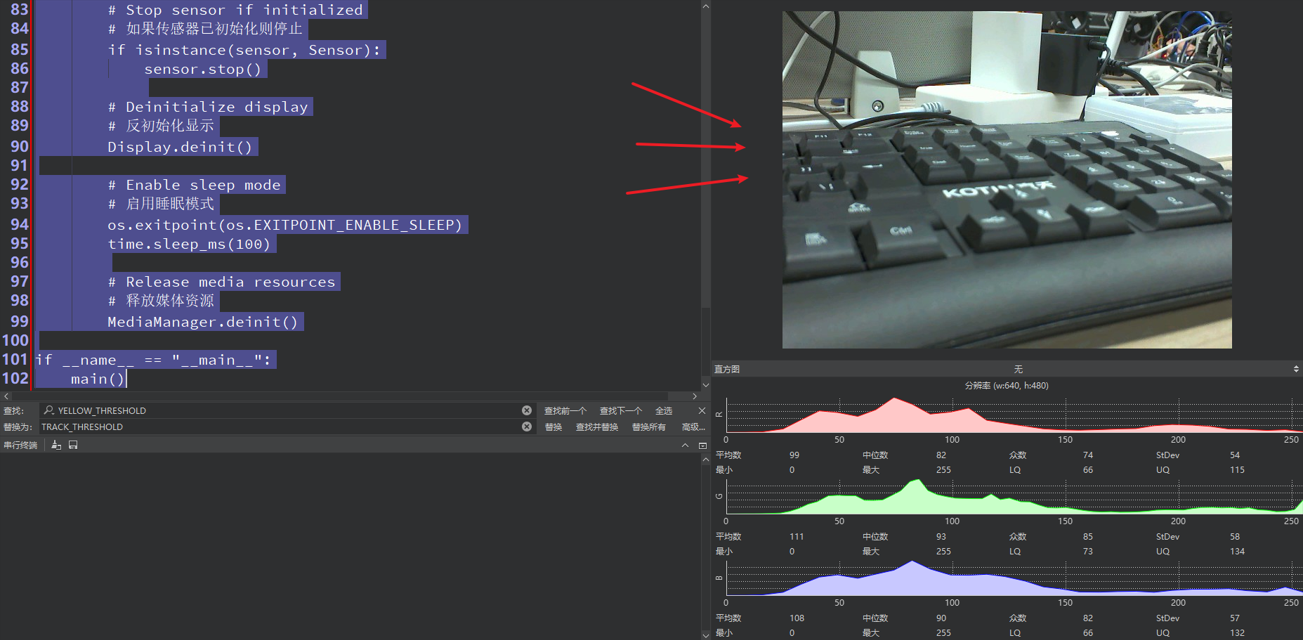Click 全选 (select all) in find bar
The image size is (1303, 640).
coord(663,411)
